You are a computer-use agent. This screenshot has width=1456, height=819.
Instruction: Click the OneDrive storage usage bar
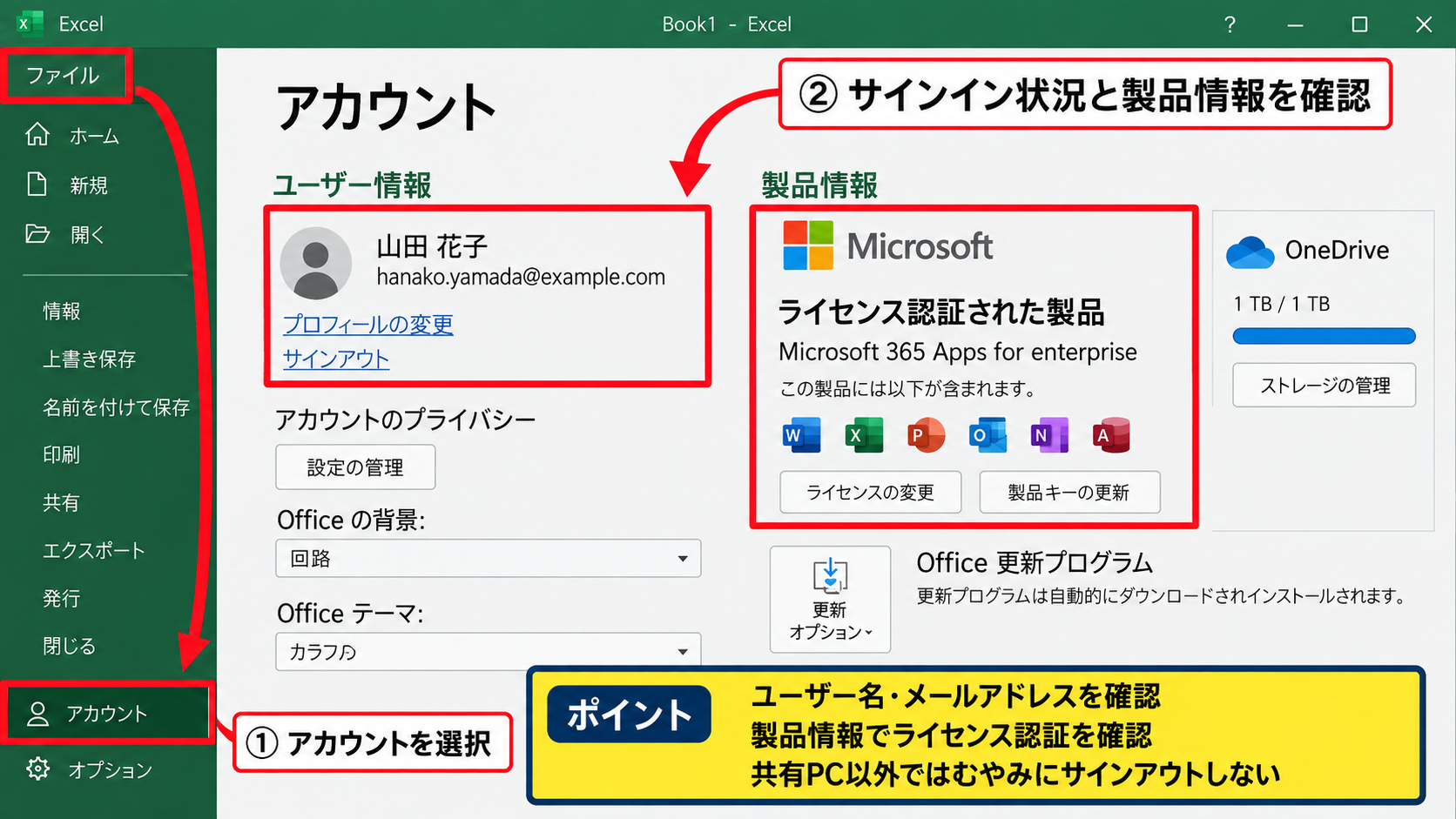point(1325,336)
